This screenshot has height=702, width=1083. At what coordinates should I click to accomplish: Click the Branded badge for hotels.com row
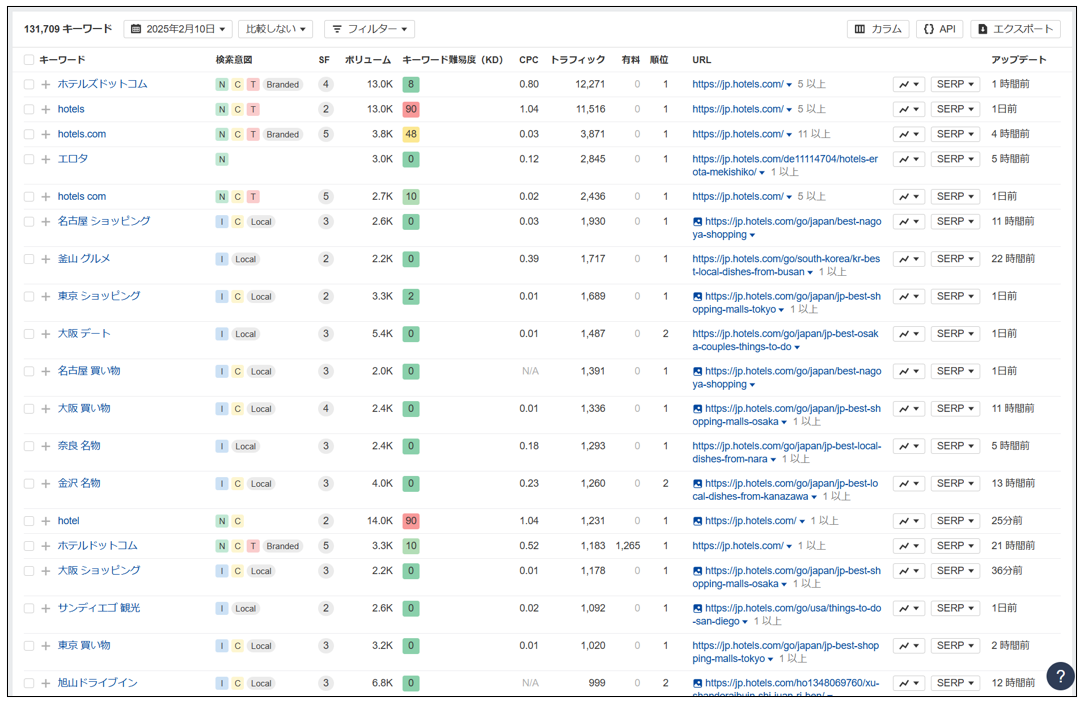[x=282, y=135]
